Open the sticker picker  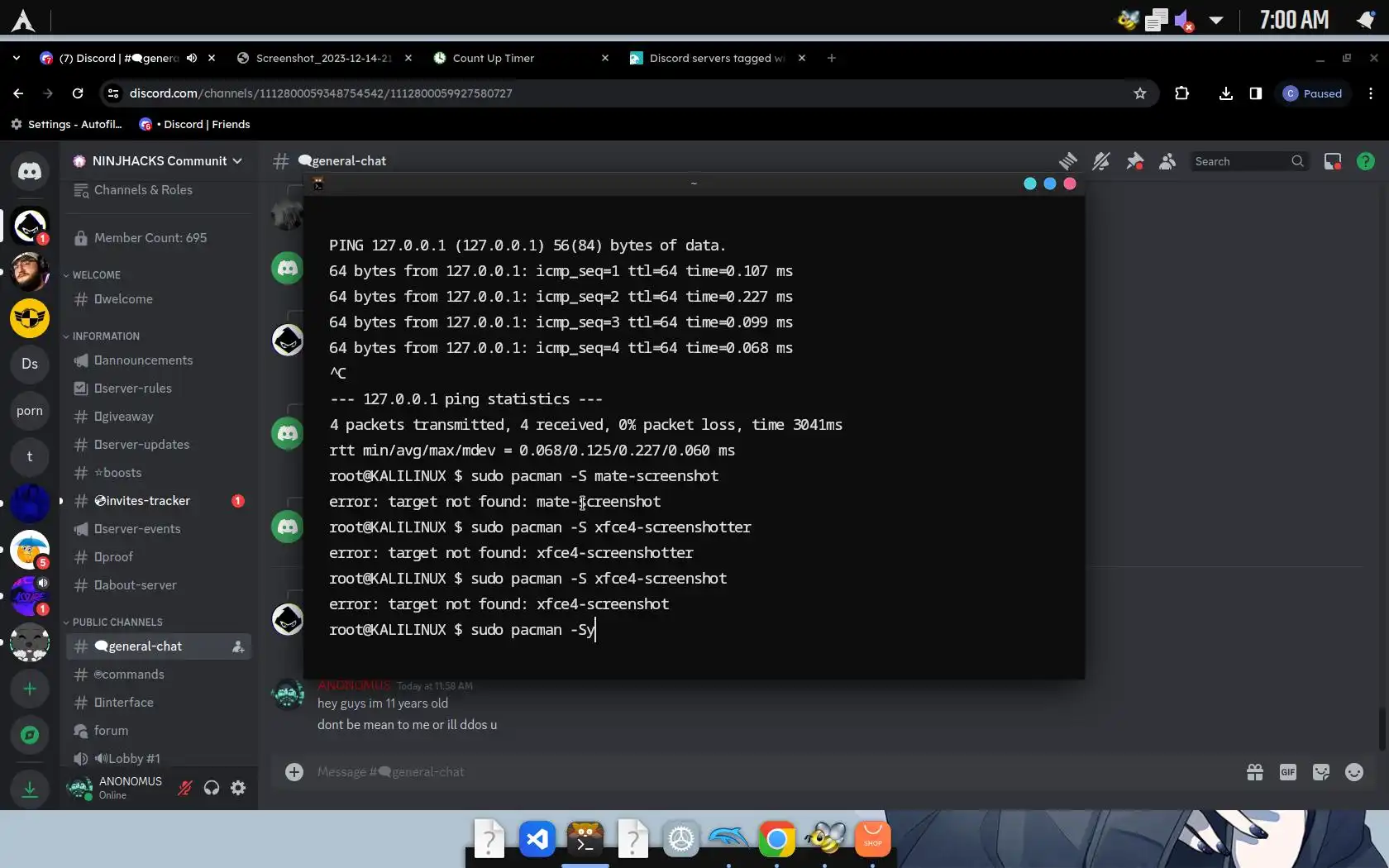click(1321, 772)
